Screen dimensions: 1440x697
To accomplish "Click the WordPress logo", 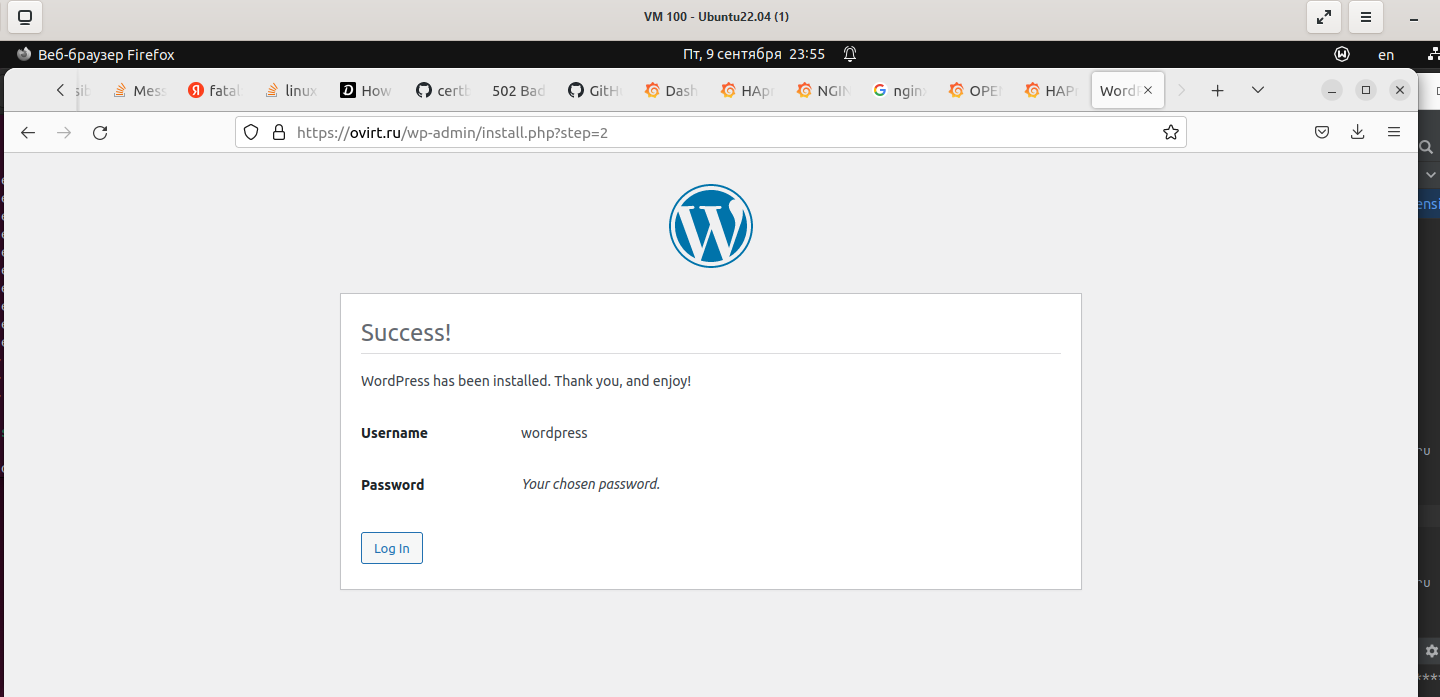I will point(711,226).
